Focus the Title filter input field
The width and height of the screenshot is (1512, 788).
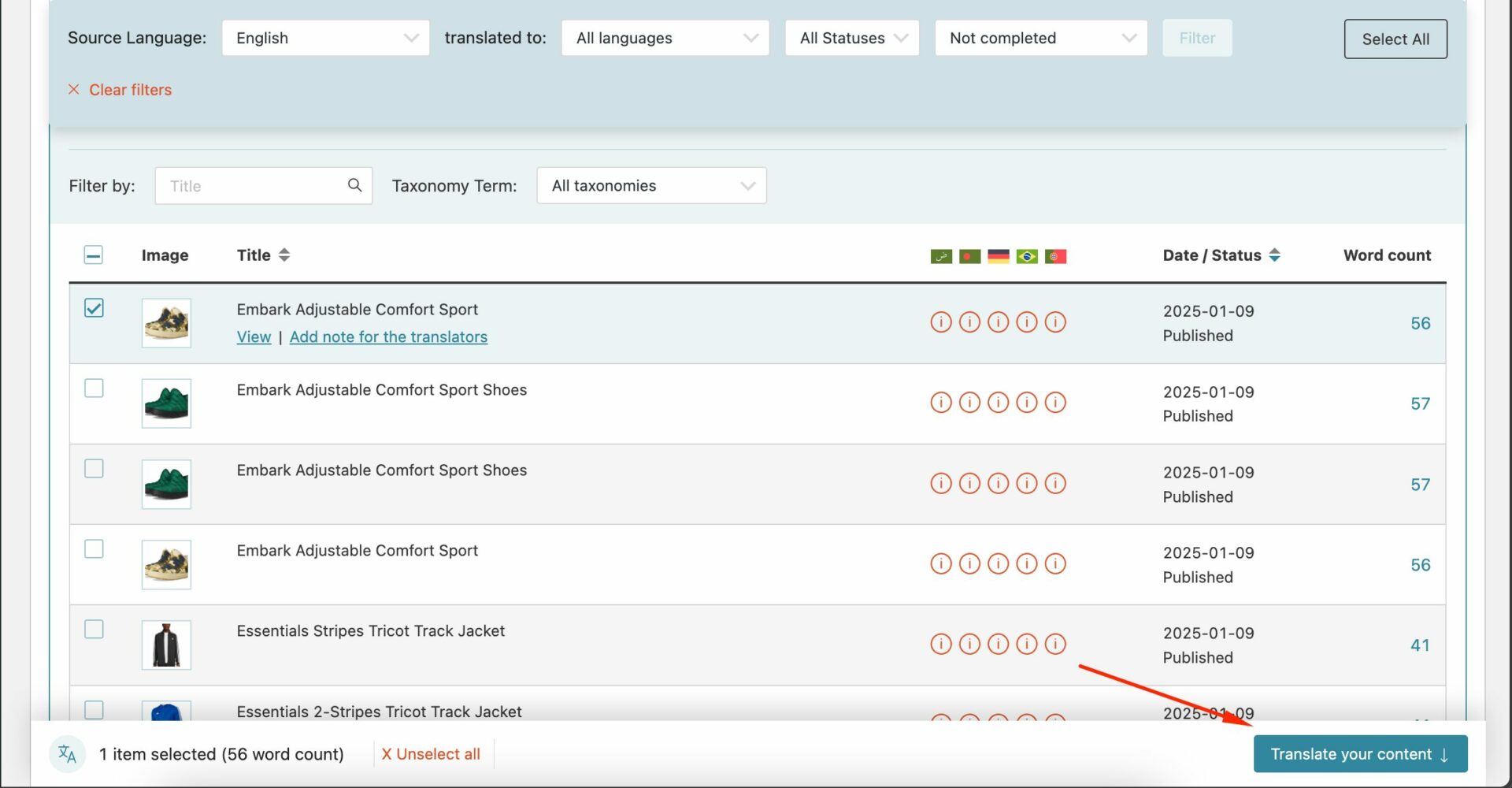[263, 185]
